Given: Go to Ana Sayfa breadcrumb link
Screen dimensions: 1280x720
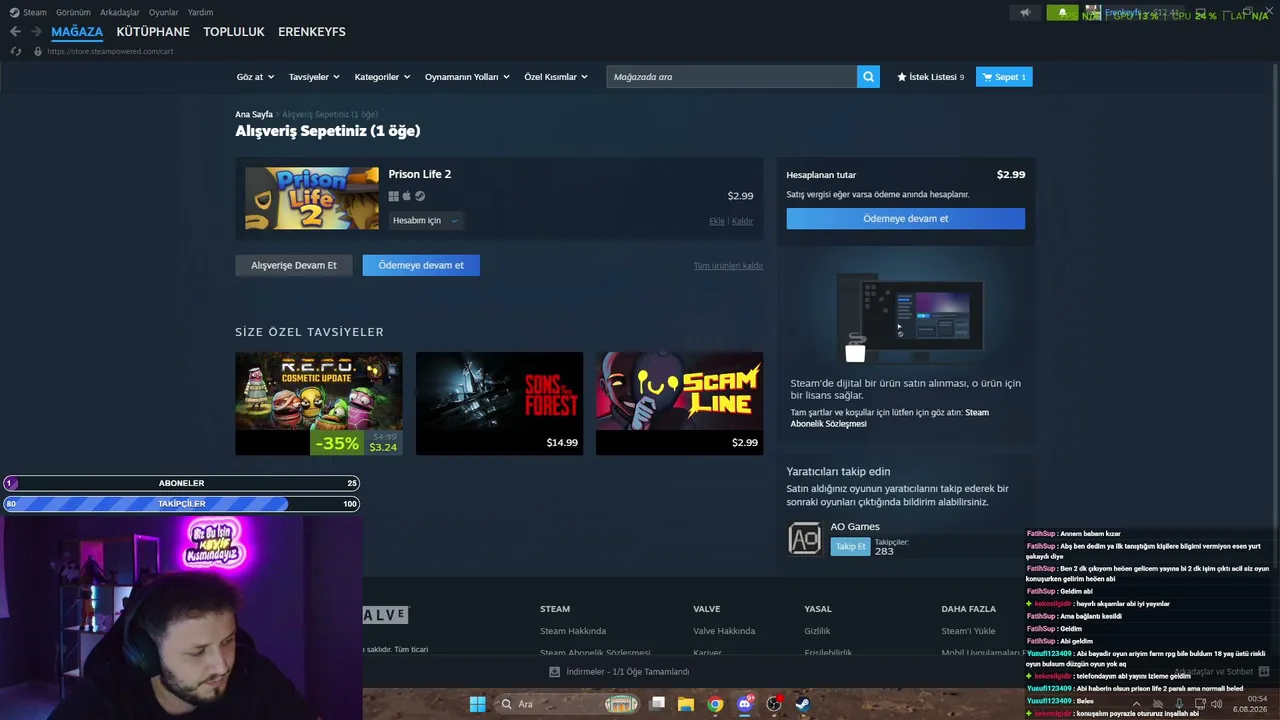Looking at the screenshot, I should [x=254, y=115].
